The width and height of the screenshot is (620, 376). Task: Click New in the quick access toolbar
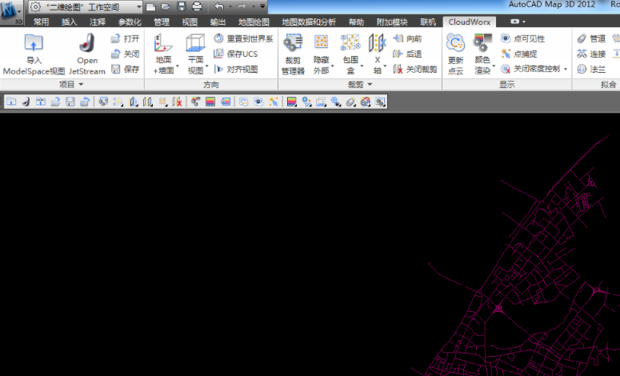click(151, 7)
